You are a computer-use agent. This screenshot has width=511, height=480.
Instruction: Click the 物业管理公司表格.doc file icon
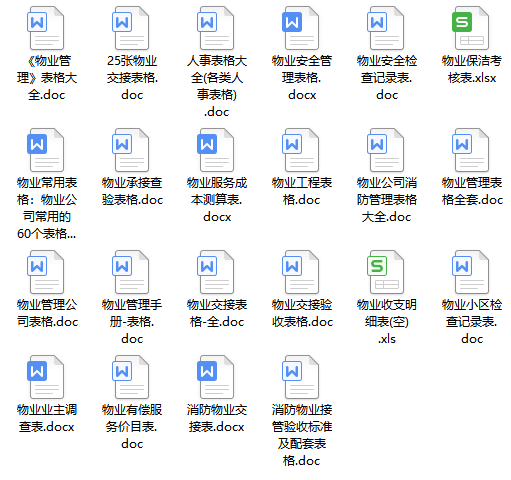[46, 272]
